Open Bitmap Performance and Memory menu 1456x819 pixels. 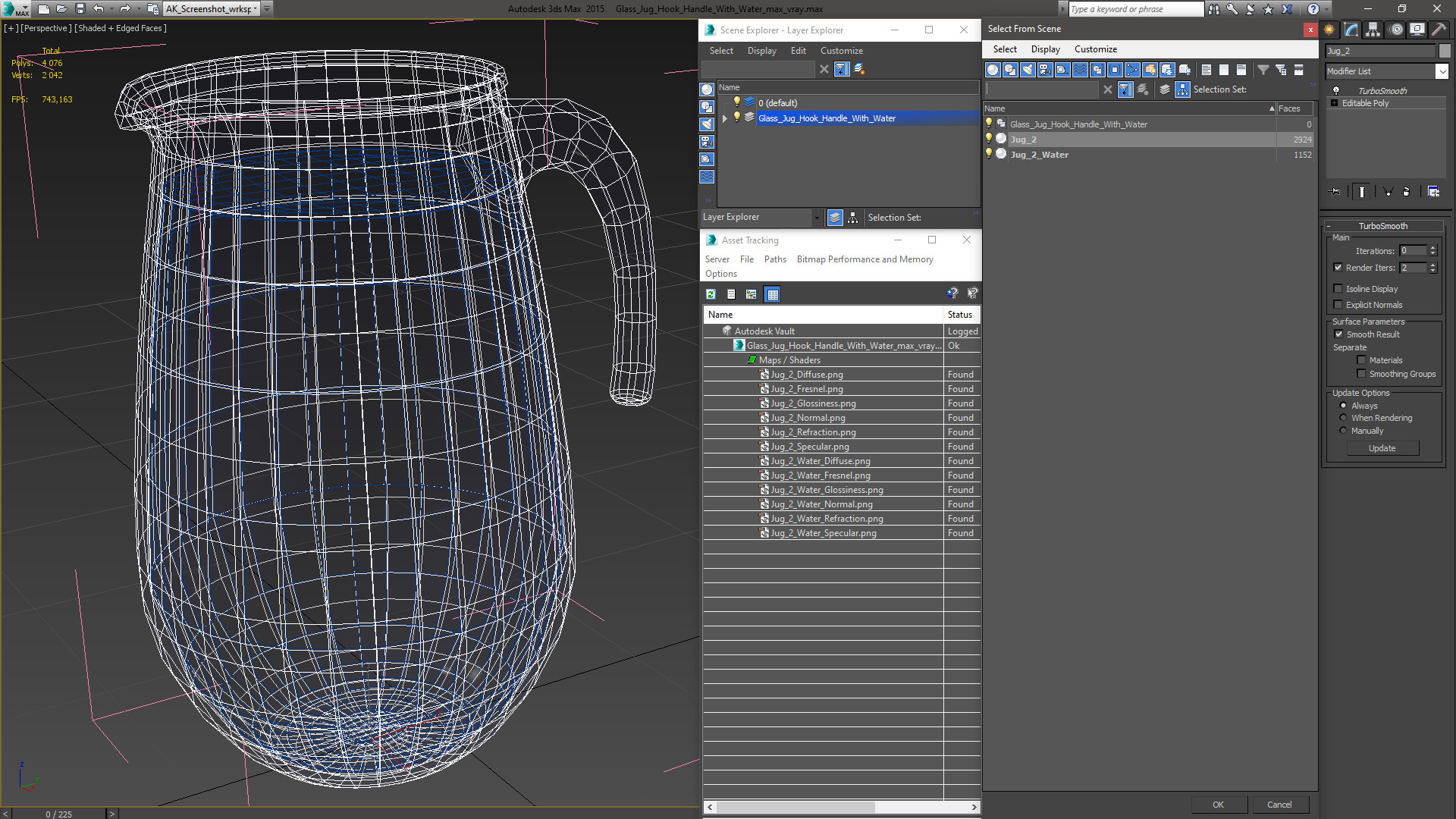coord(864,259)
